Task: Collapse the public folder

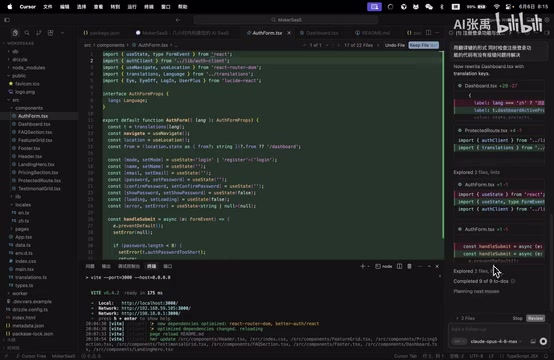Action: 19,76
